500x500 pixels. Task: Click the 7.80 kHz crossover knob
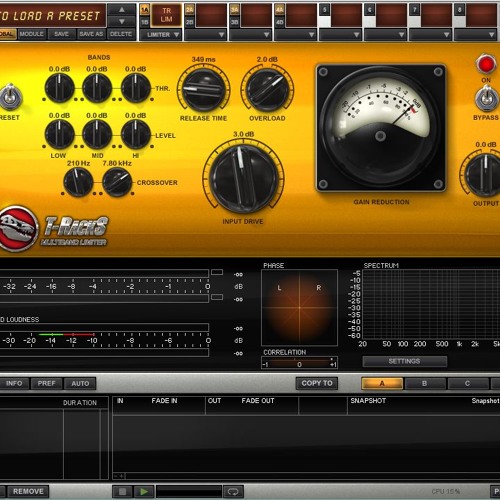click(117, 182)
